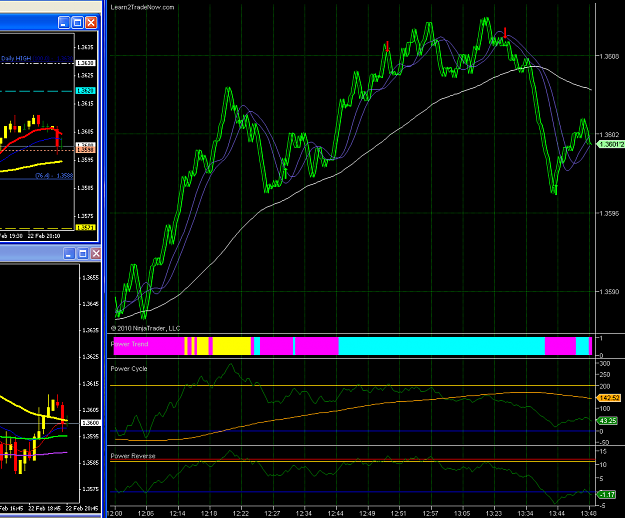Click the 12:00 time axis label
Image resolution: width=625 pixels, height=518 pixels.
pos(115,513)
